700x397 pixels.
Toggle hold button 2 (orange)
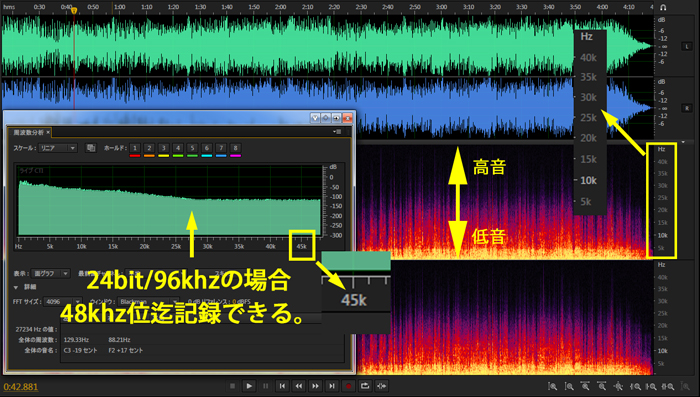pyautogui.click(x=149, y=148)
